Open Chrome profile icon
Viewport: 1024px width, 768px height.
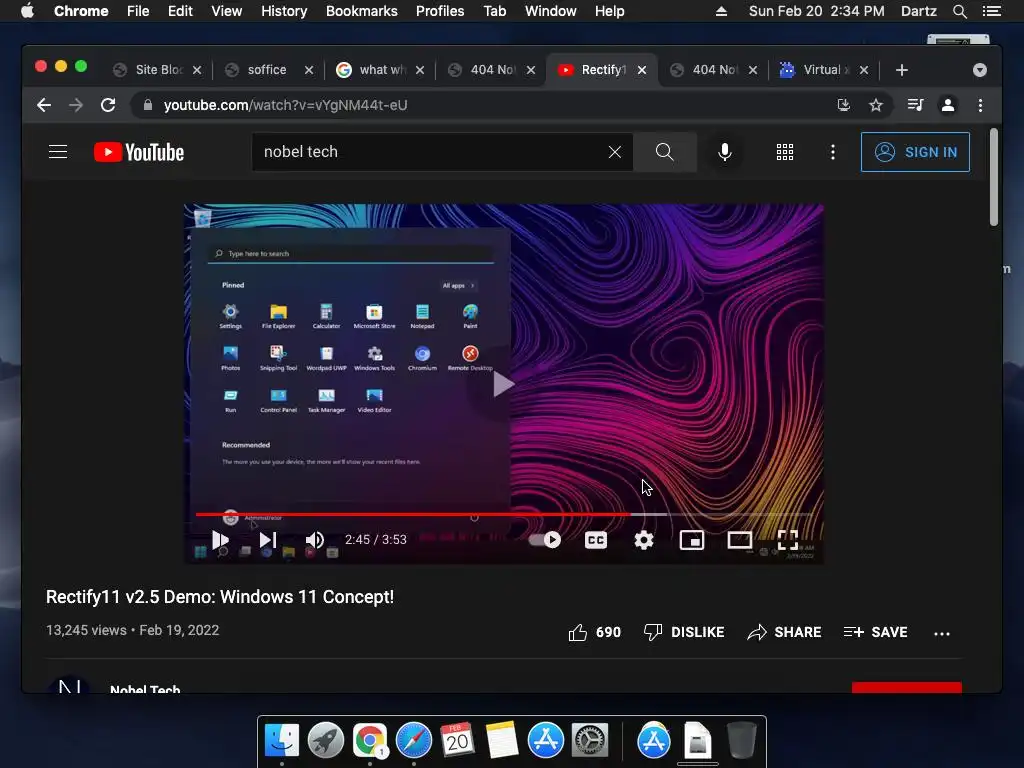[948, 105]
